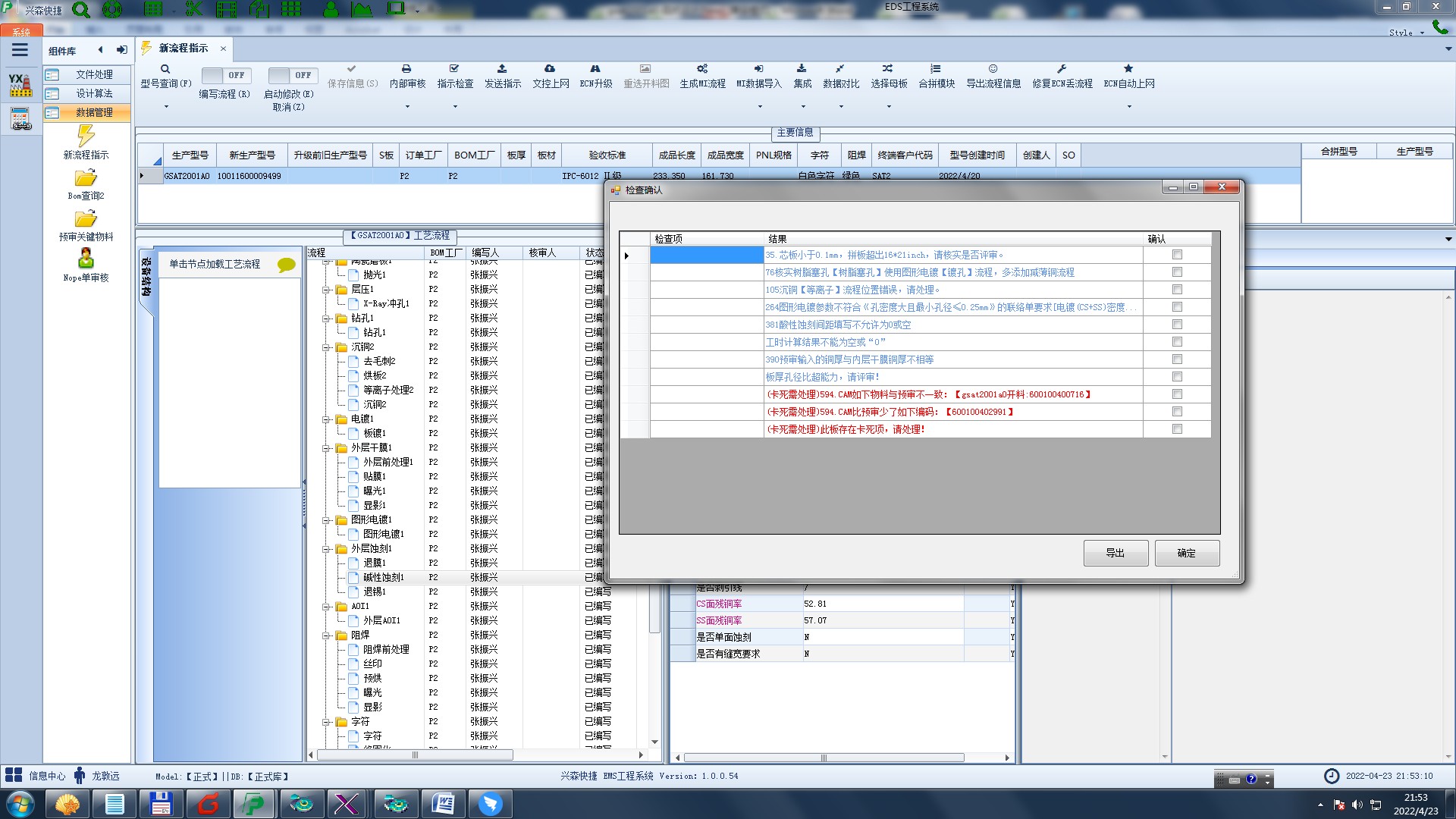Open the Bom查询2 folder icon
The height and width of the screenshot is (819, 1456).
[86, 178]
